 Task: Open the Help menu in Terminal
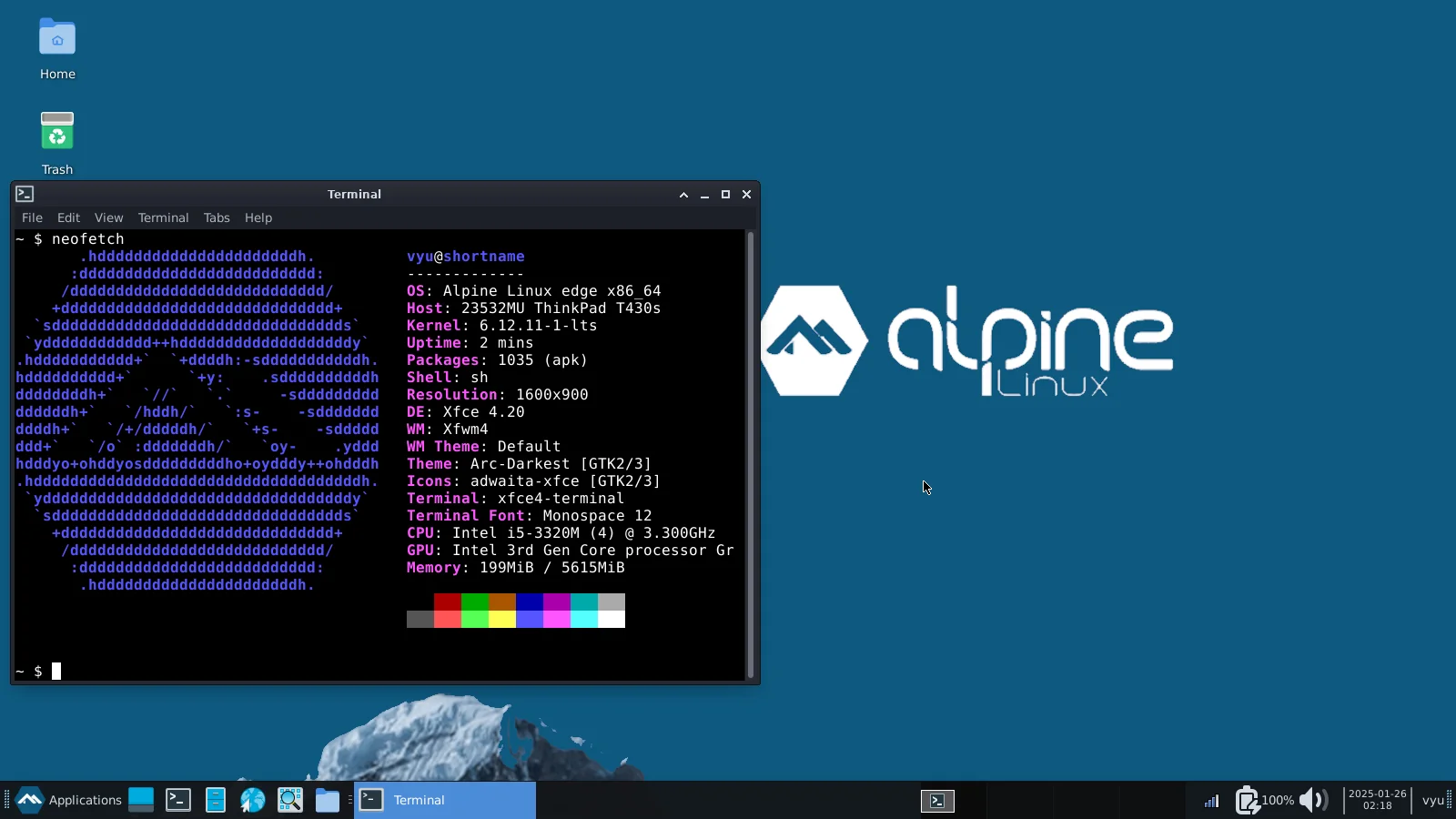coord(258,217)
